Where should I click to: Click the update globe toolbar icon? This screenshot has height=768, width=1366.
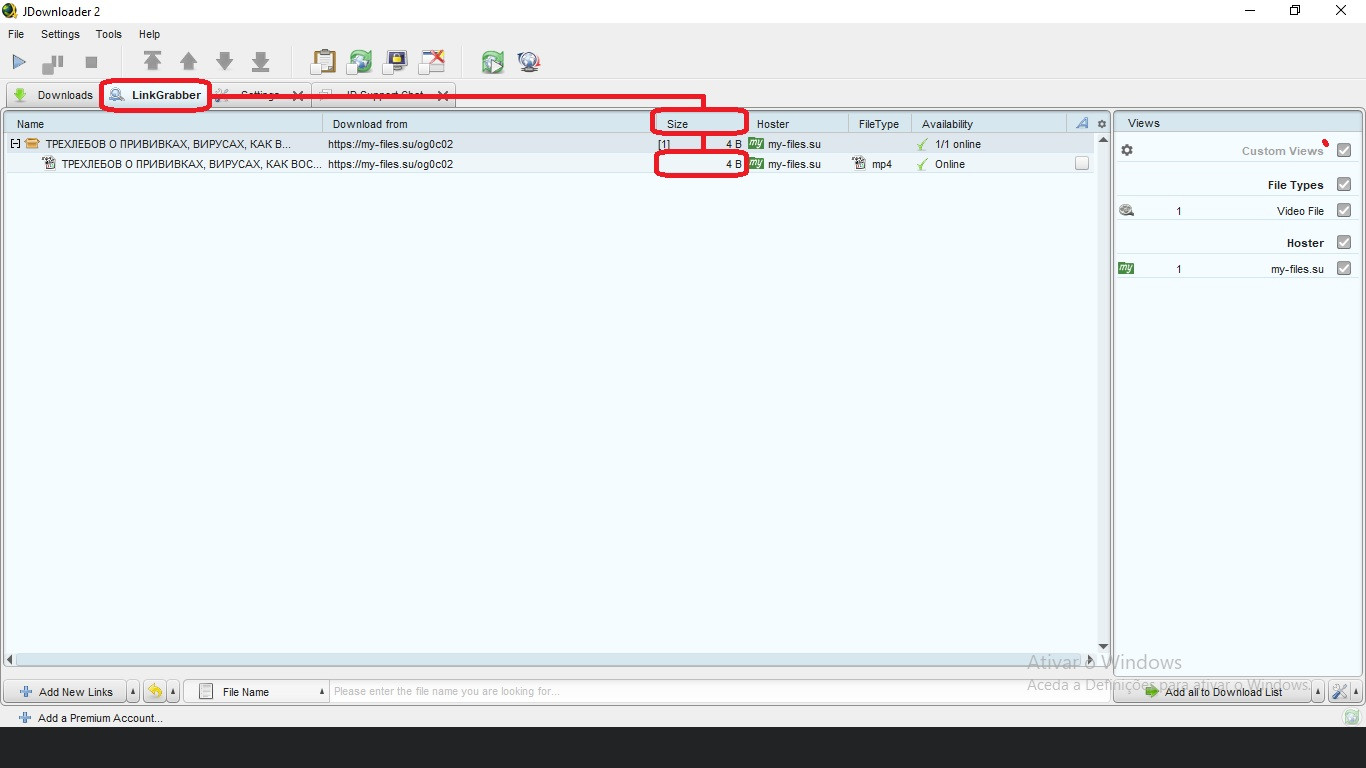tap(529, 62)
